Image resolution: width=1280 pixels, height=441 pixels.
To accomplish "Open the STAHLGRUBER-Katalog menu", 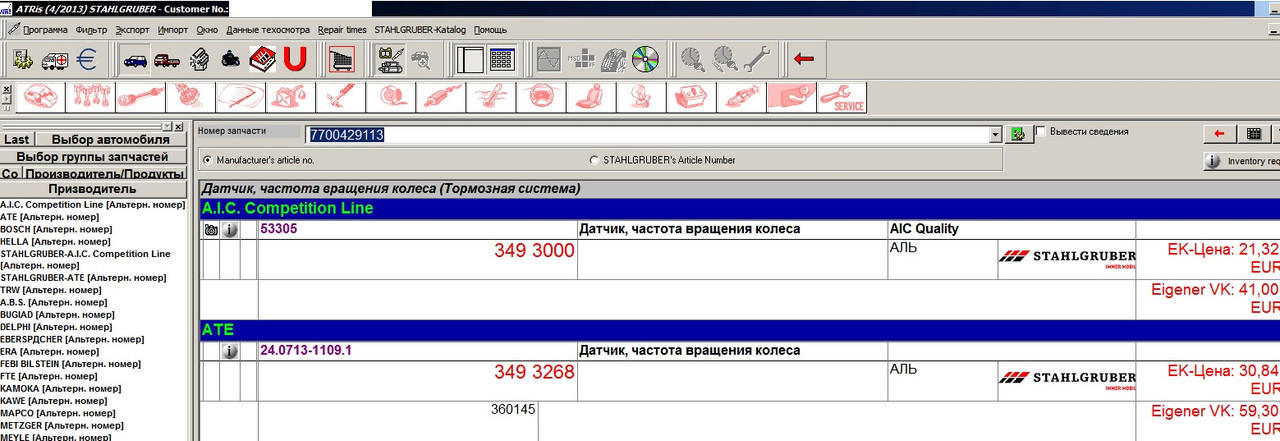I will 420,30.
